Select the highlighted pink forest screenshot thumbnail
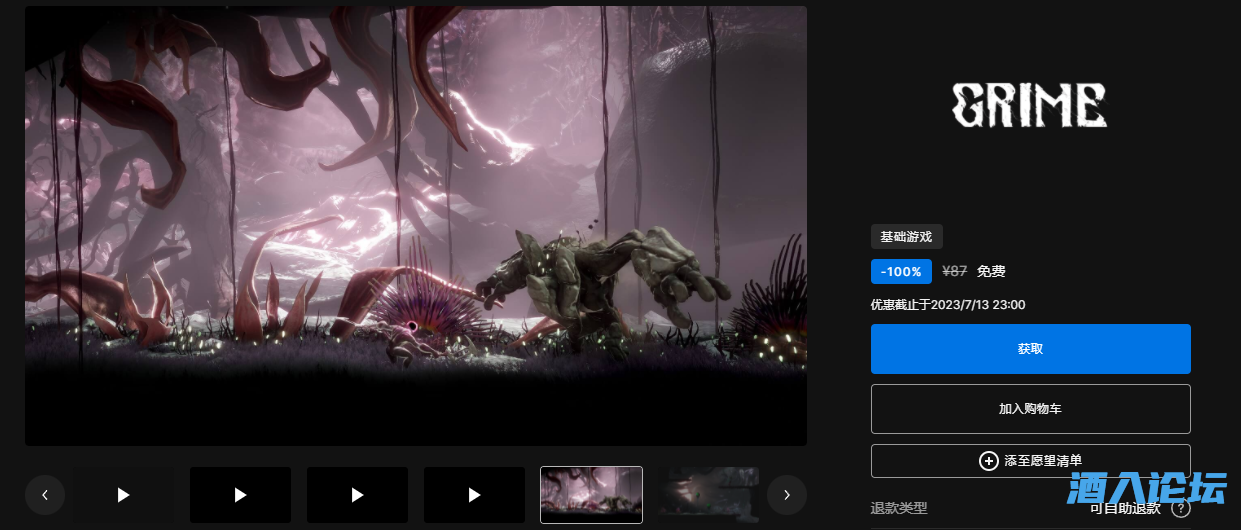The image size is (1241, 530). point(591,495)
